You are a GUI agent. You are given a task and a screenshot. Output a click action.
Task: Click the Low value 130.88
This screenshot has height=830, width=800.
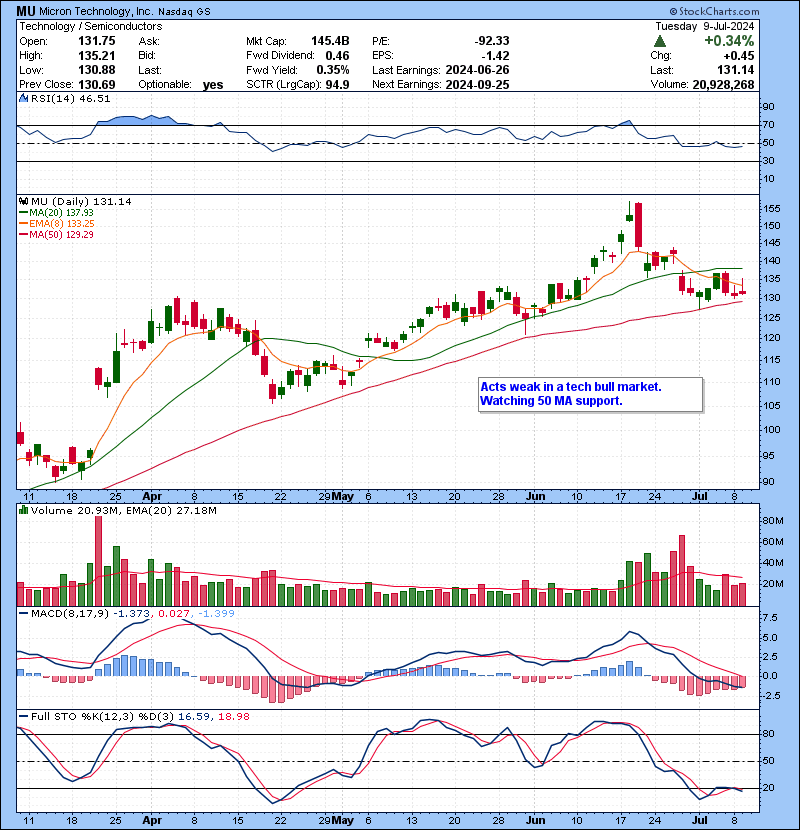pos(96,70)
